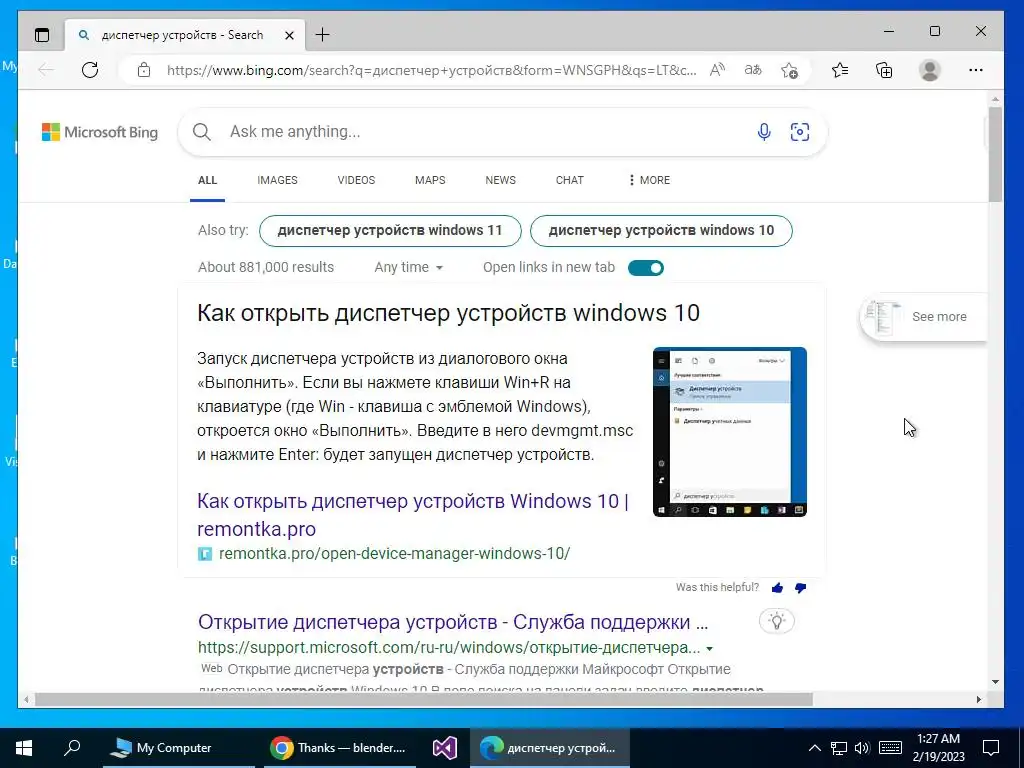Open the notification center icon
This screenshot has width=1024, height=768.
(991, 748)
